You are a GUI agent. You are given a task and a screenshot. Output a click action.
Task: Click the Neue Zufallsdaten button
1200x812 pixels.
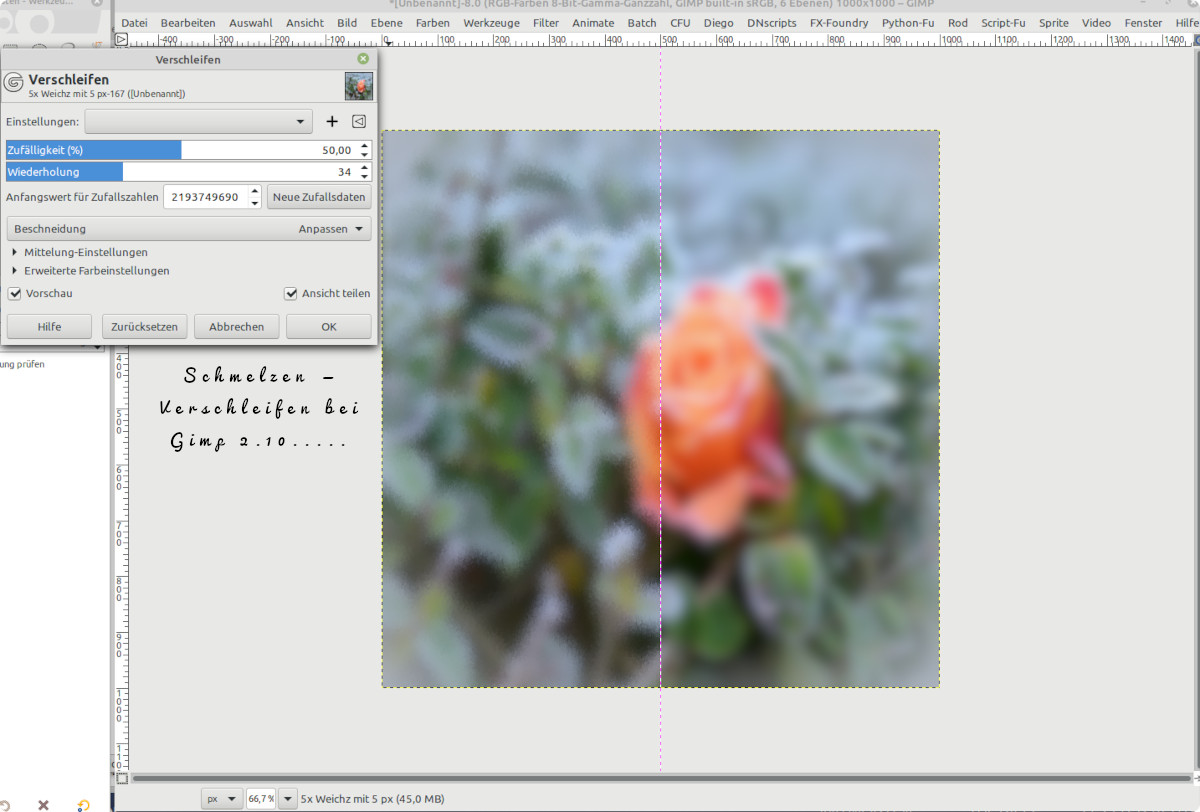coord(319,197)
